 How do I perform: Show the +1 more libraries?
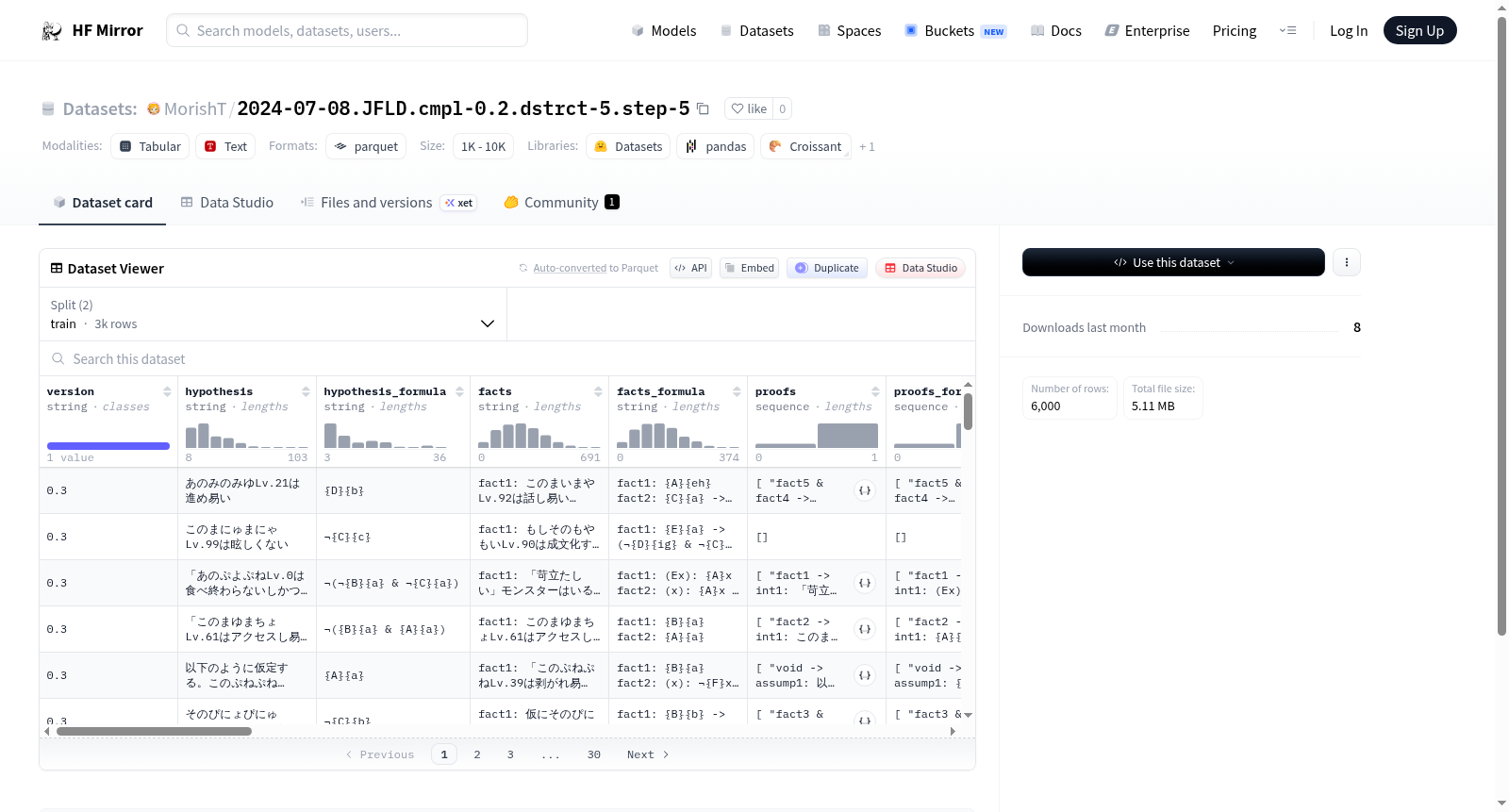click(x=867, y=146)
